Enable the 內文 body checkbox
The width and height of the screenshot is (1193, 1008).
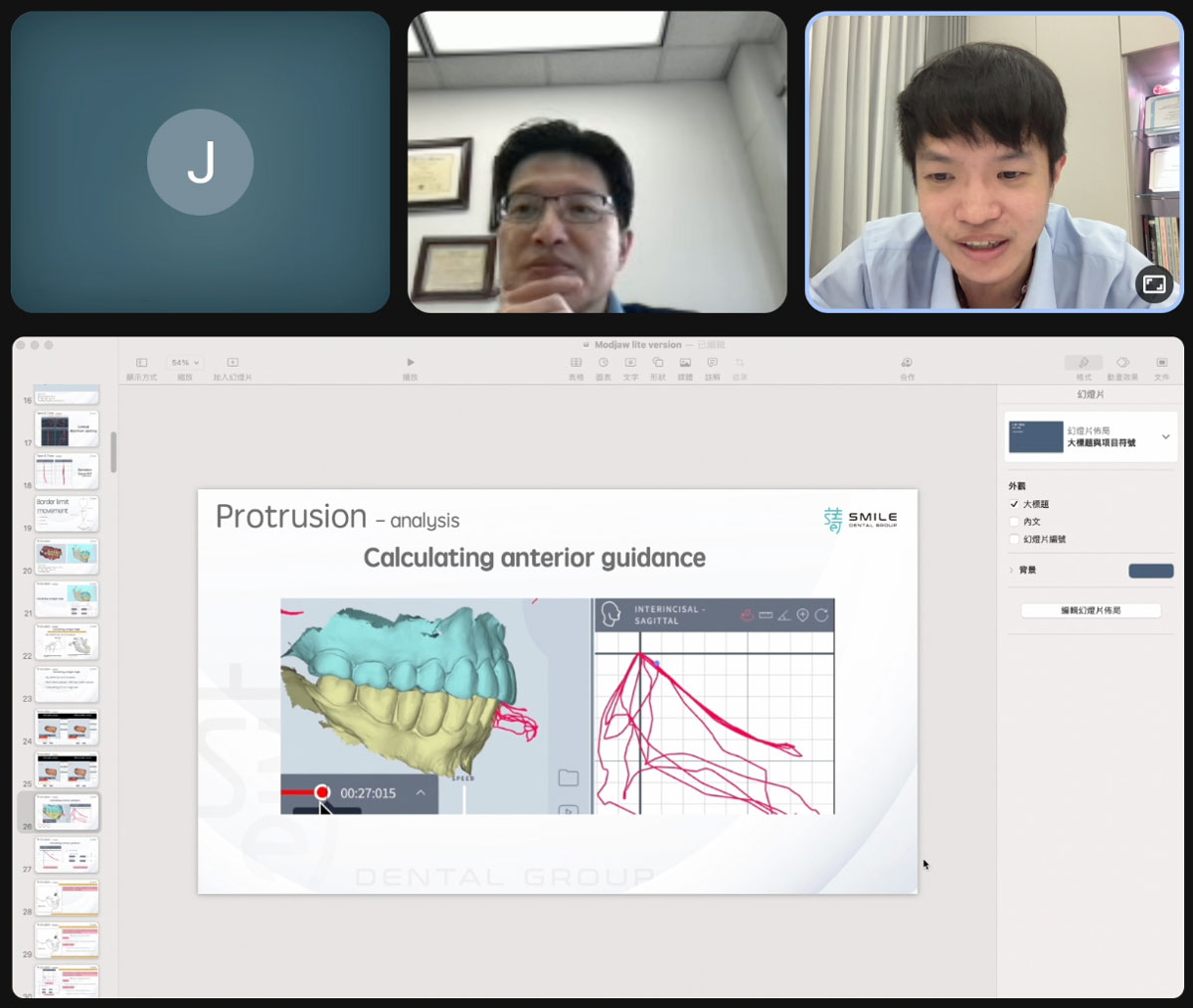coord(1014,522)
